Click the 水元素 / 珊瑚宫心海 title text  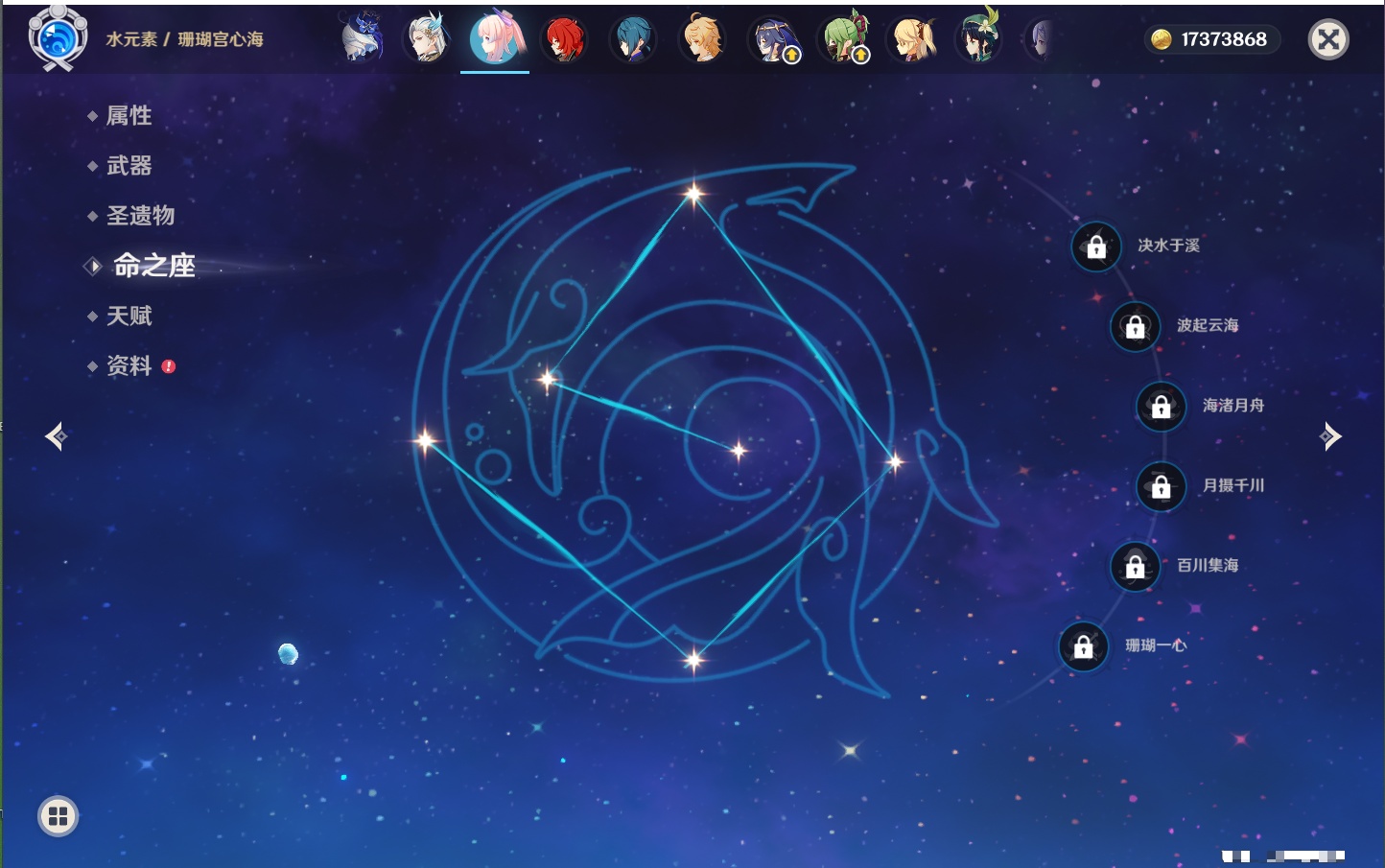click(x=184, y=39)
